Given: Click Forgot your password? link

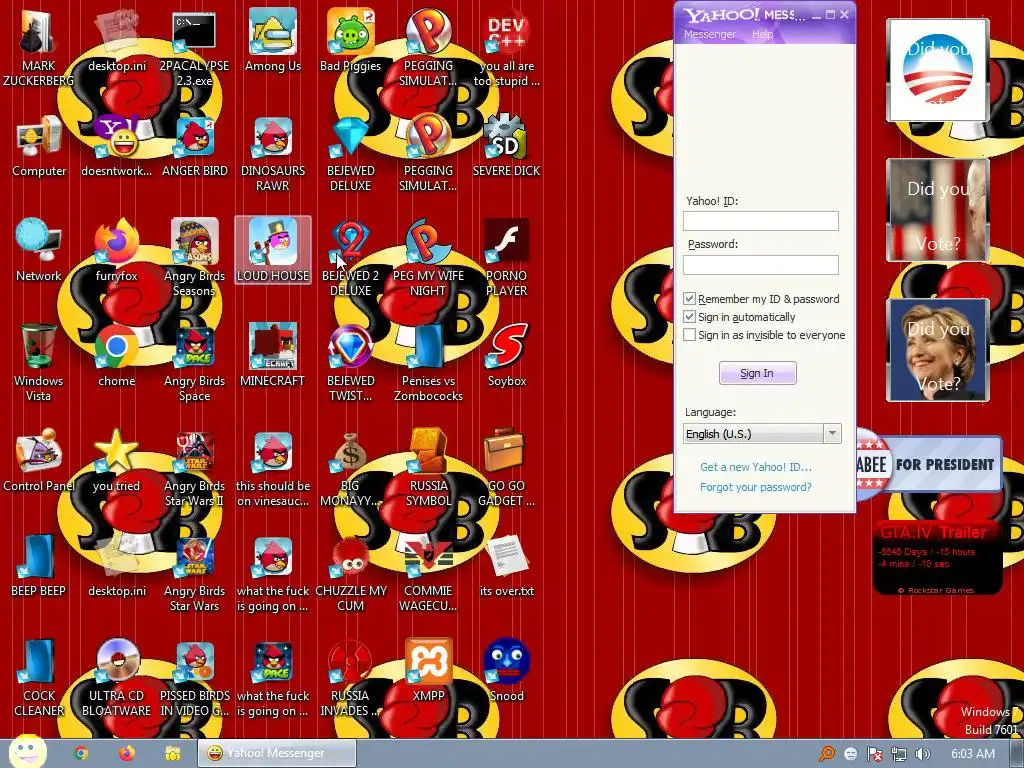Looking at the screenshot, I should point(756,487).
